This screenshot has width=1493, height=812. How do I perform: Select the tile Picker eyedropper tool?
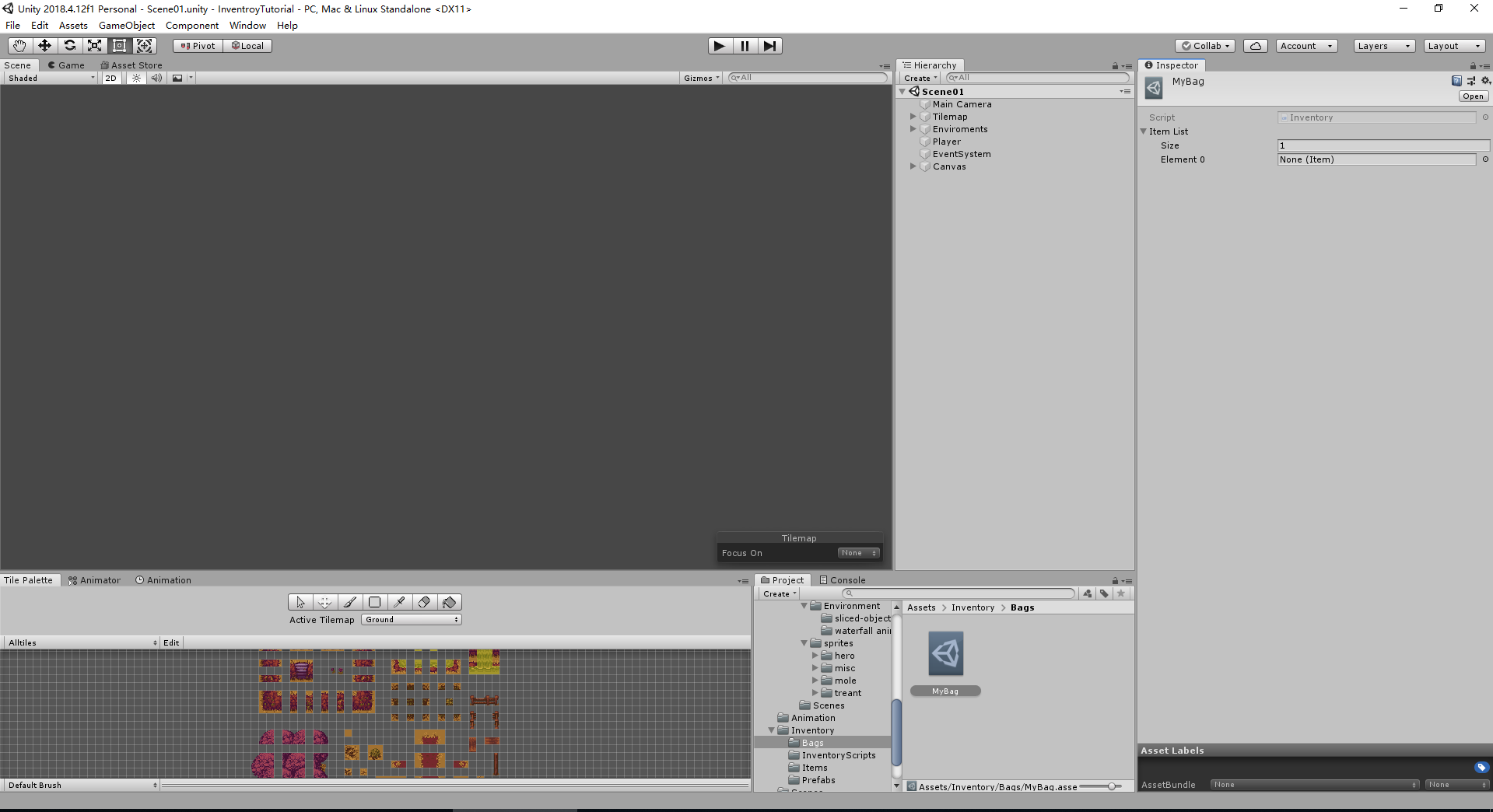coord(399,602)
